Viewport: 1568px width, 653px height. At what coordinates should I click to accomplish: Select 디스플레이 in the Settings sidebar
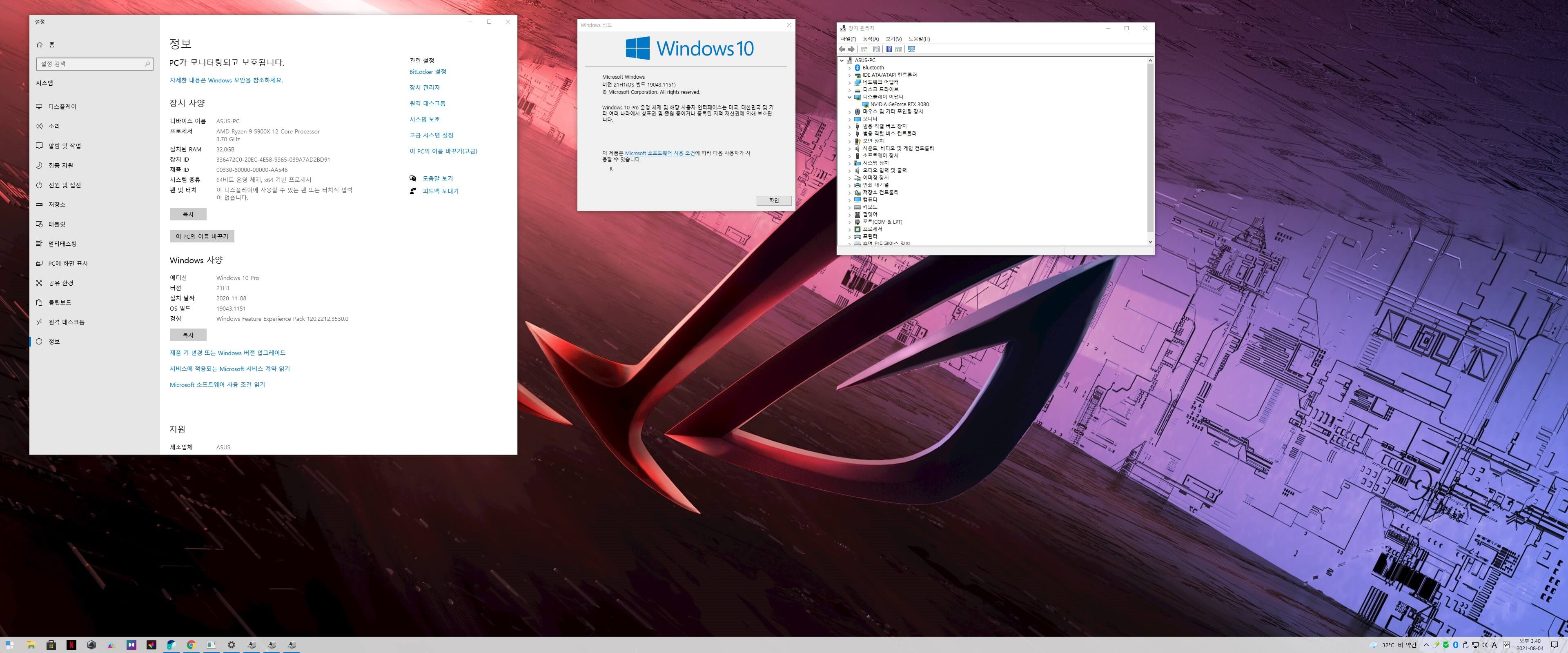click(95, 107)
